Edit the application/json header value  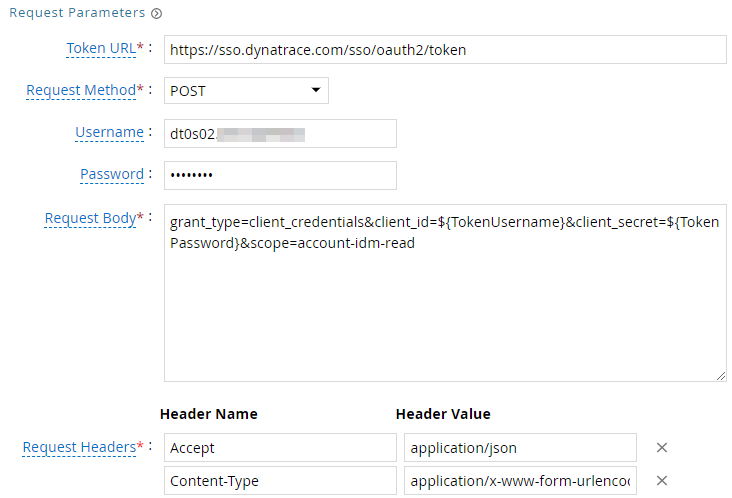point(520,448)
